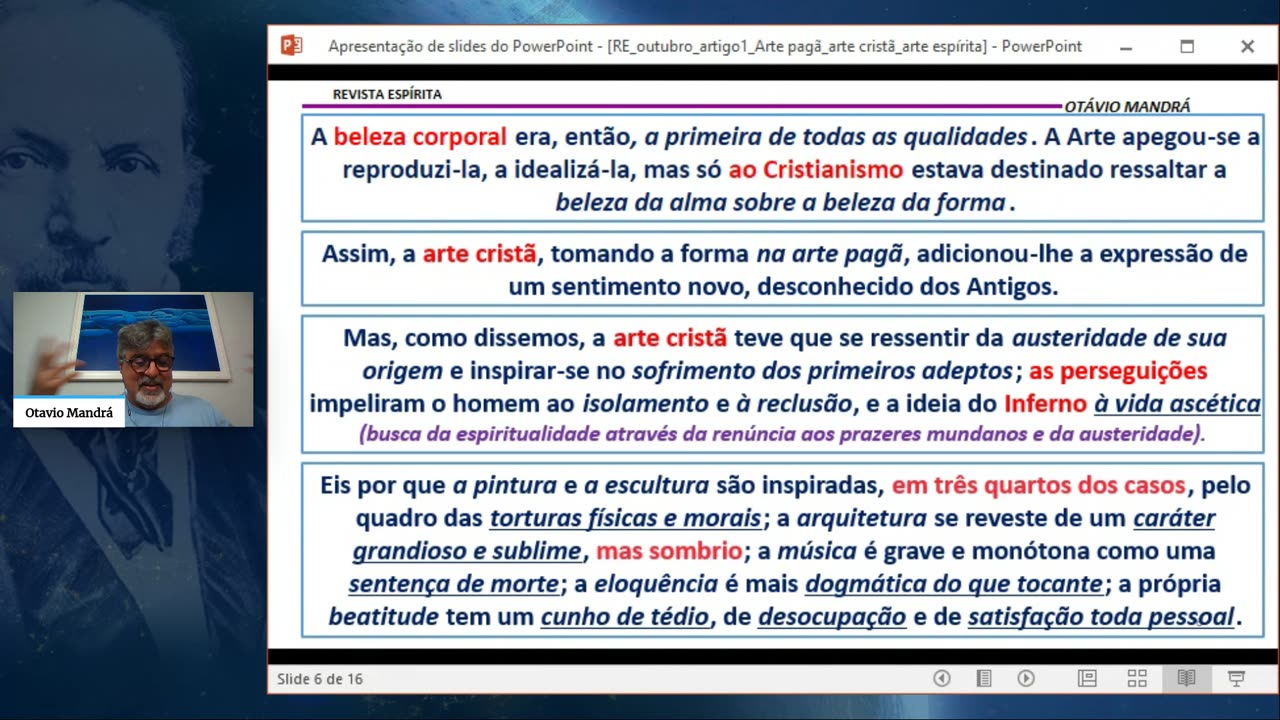Click the Otavio Mandrá webcam video thumbnail
This screenshot has width=1280, height=720.
133,359
